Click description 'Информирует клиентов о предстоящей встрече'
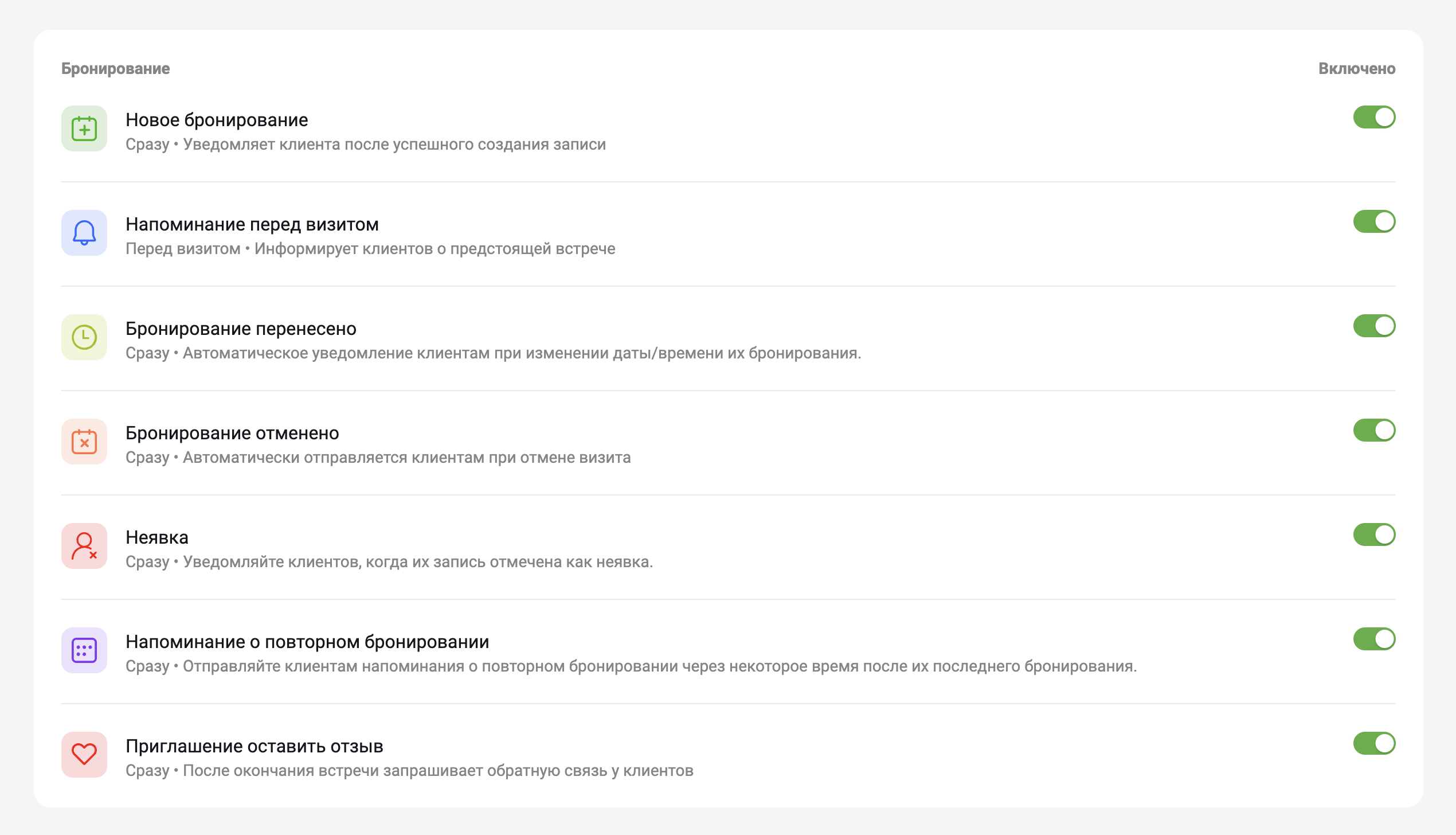 pos(435,249)
